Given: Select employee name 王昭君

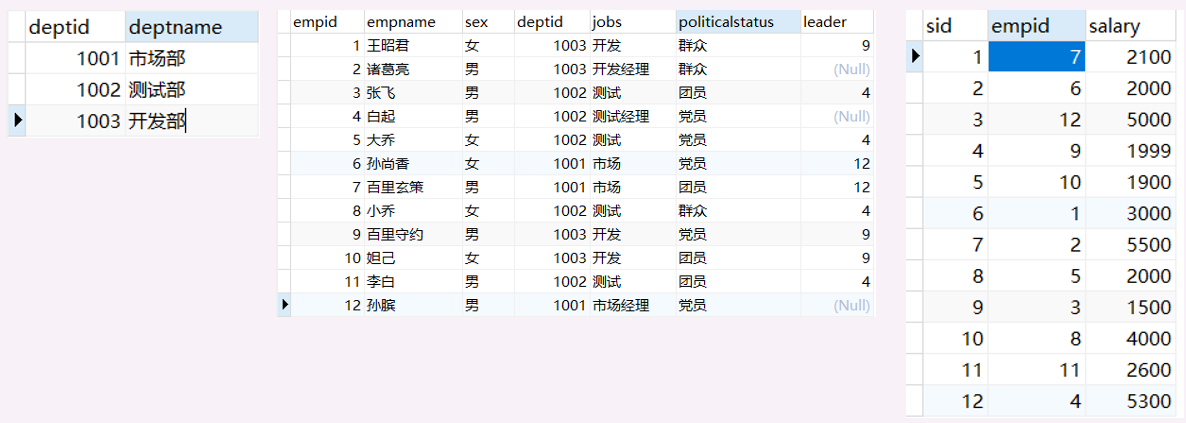Looking at the screenshot, I should click(413, 45).
